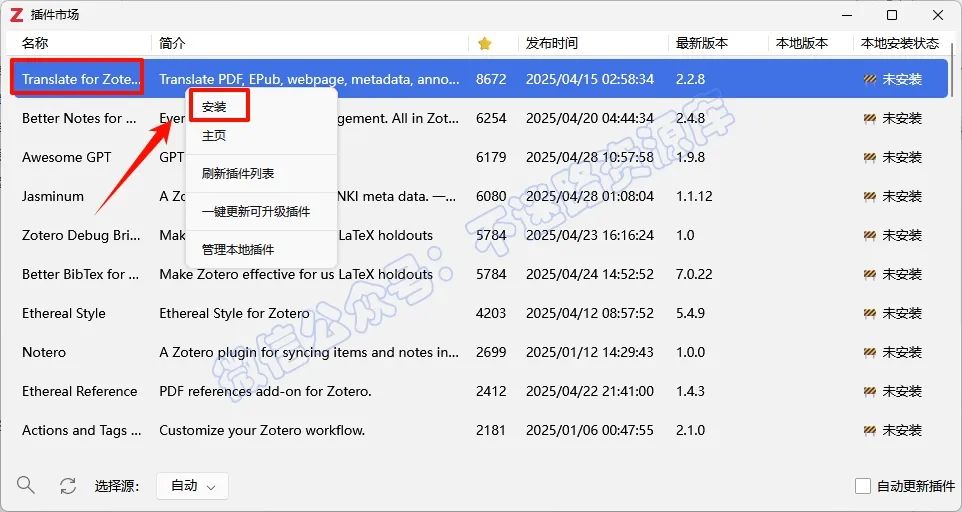Select 一键更新可升级插件 menu entry
This screenshot has width=962, height=512.
256,212
